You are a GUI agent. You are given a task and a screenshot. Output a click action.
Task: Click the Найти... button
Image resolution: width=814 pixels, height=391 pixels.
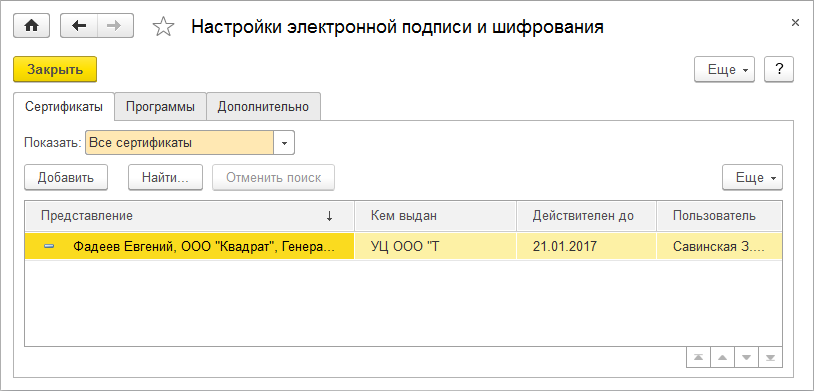[166, 178]
